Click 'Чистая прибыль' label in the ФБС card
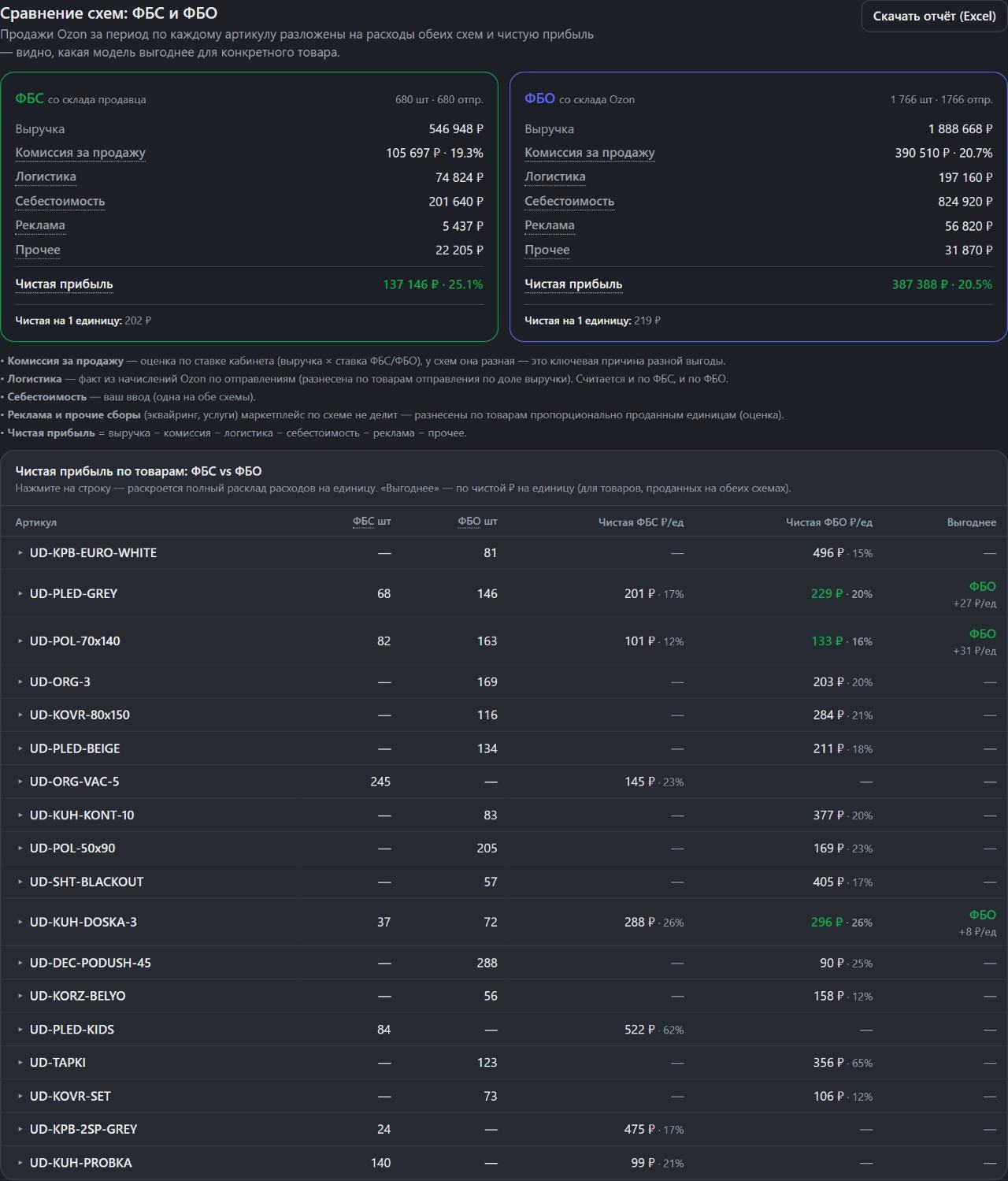This screenshot has width=1008, height=1181. (65, 284)
